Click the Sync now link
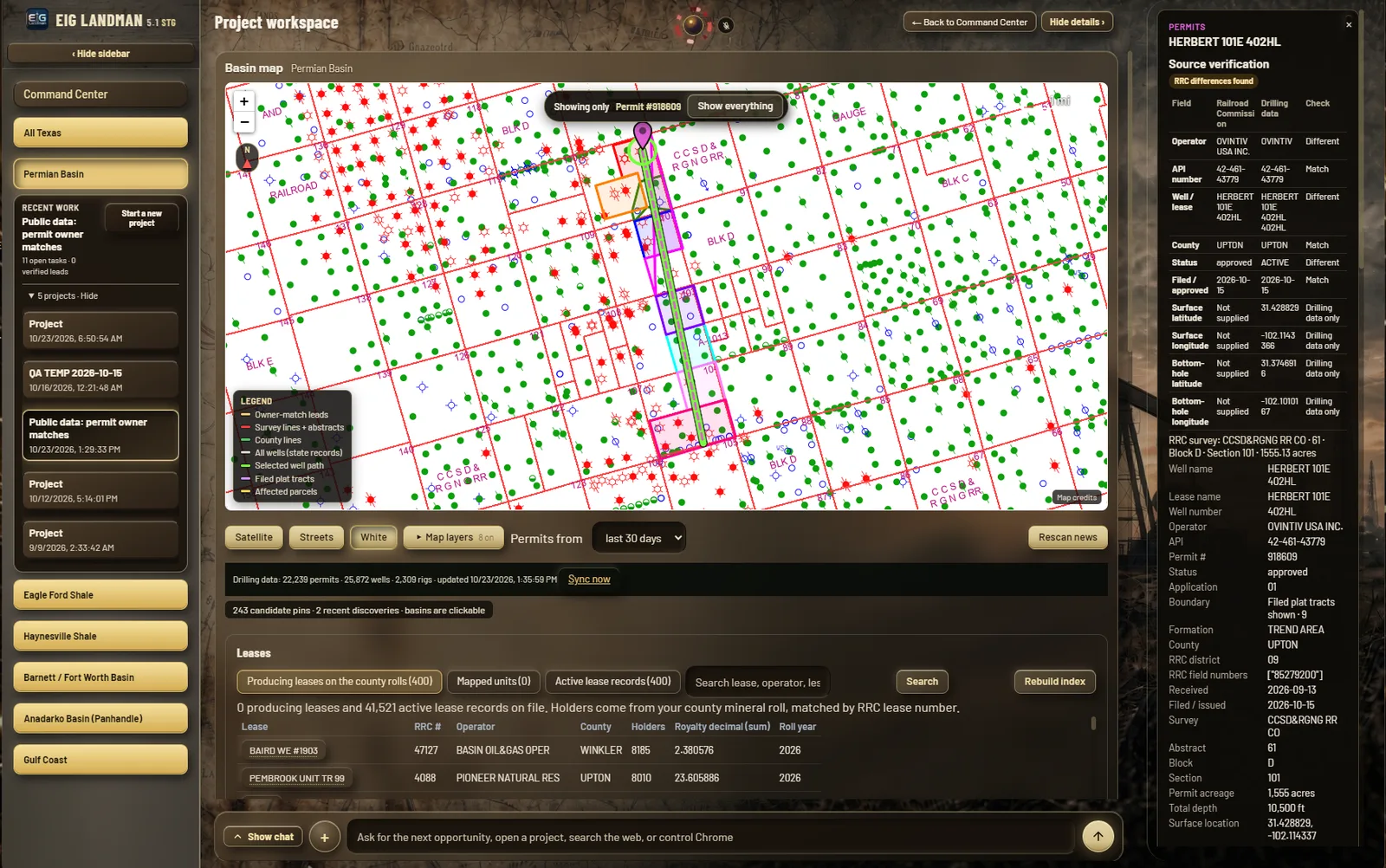The height and width of the screenshot is (868, 1386). [589, 580]
